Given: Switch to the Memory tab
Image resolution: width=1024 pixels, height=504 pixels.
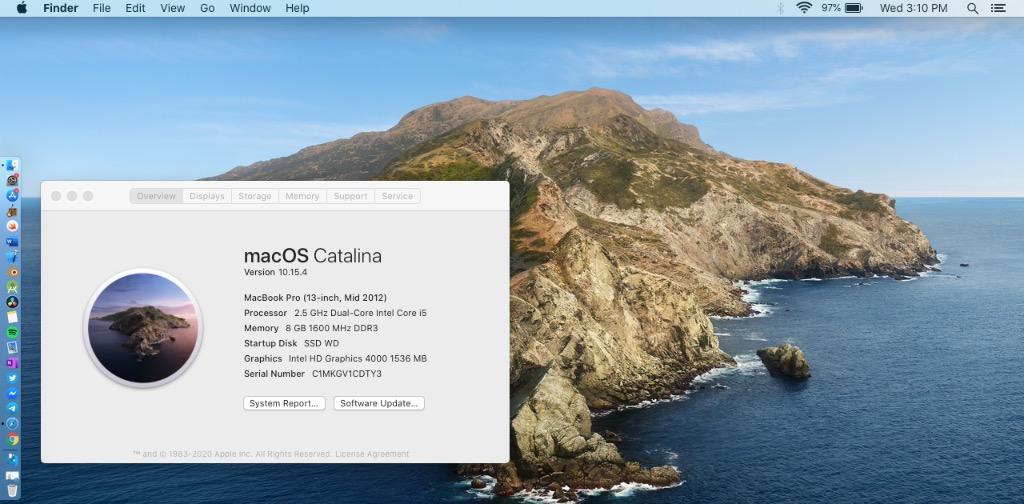Looking at the screenshot, I should click(302, 196).
